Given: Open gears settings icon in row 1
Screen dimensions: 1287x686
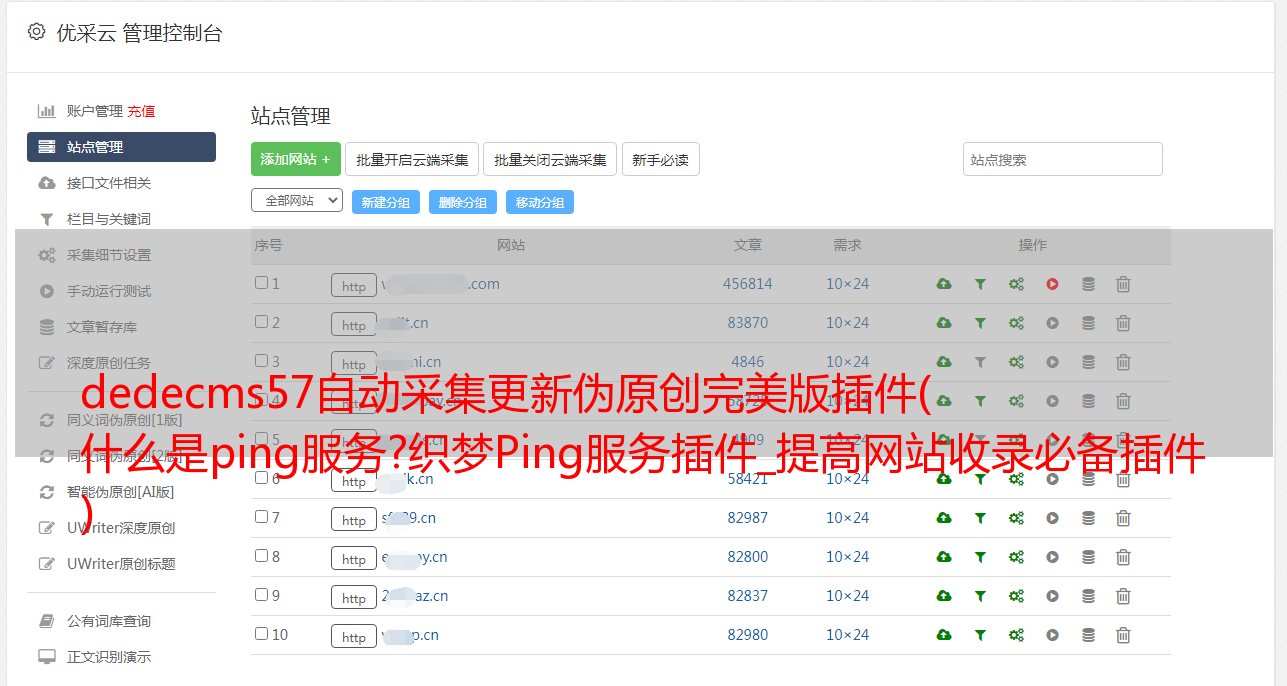Looking at the screenshot, I should (1016, 284).
